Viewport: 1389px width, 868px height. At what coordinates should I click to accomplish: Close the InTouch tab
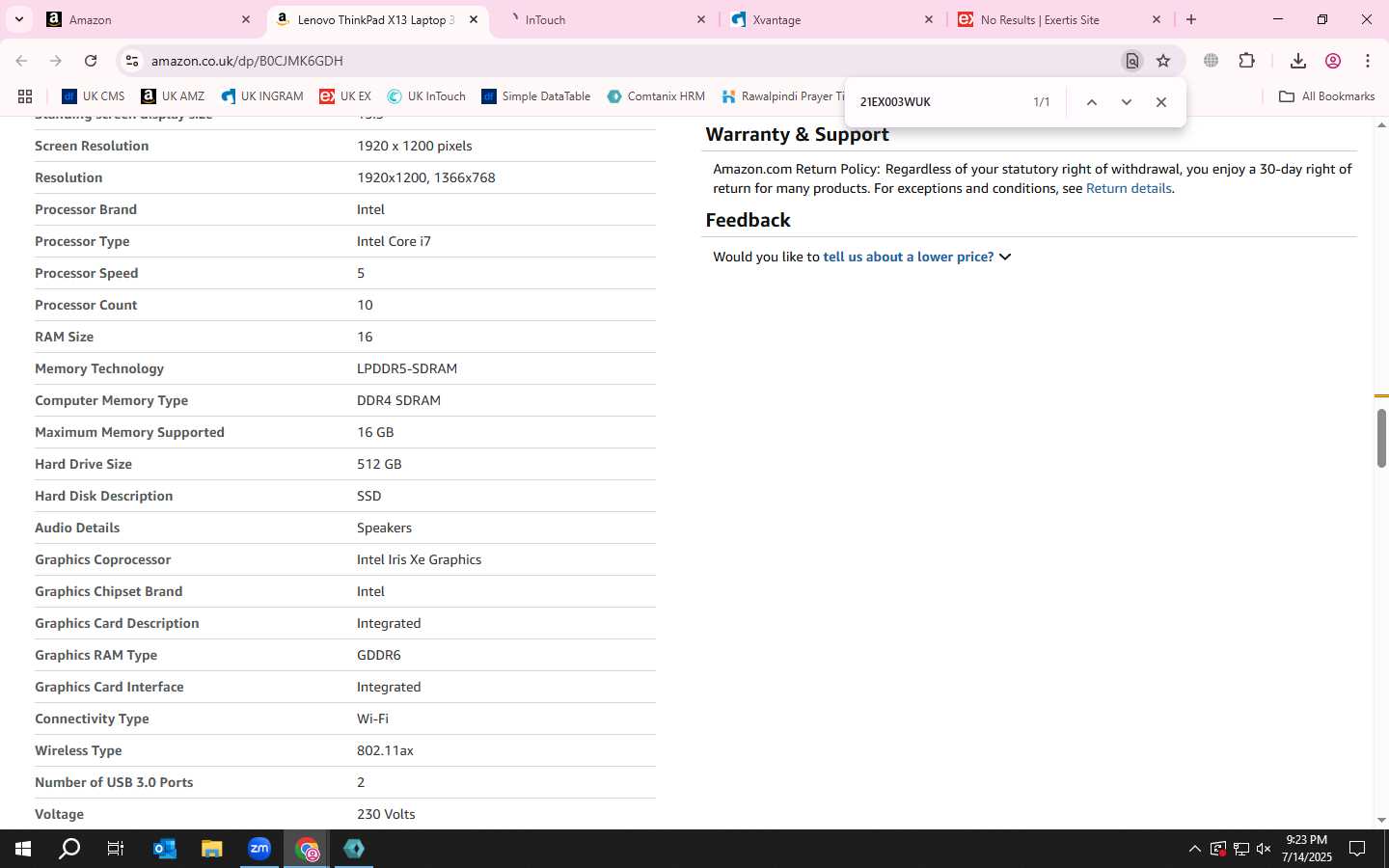[701, 19]
